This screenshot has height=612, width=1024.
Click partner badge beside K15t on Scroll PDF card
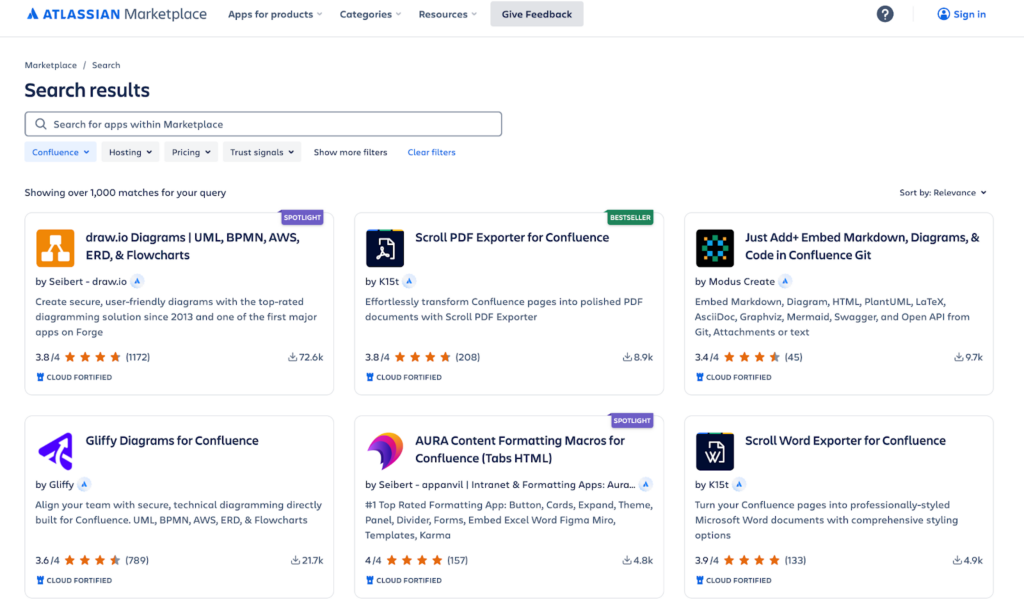point(409,282)
